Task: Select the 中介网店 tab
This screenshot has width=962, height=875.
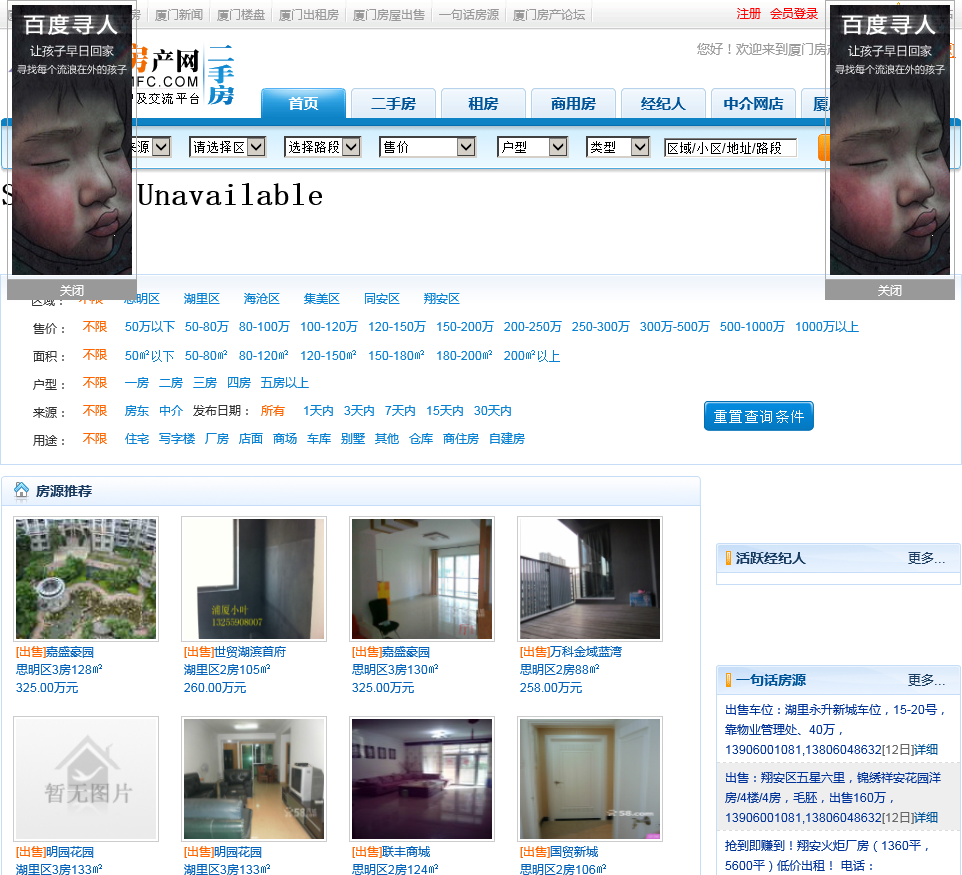Action: click(753, 103)
